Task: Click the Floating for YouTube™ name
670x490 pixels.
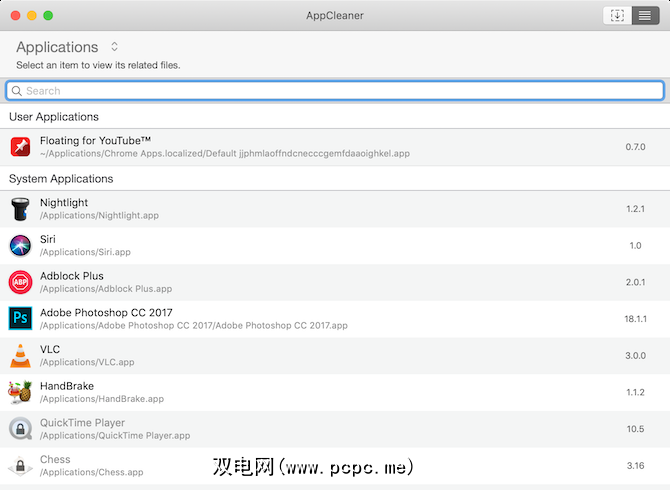Action: pyautogui.click(x=95, y=141)
